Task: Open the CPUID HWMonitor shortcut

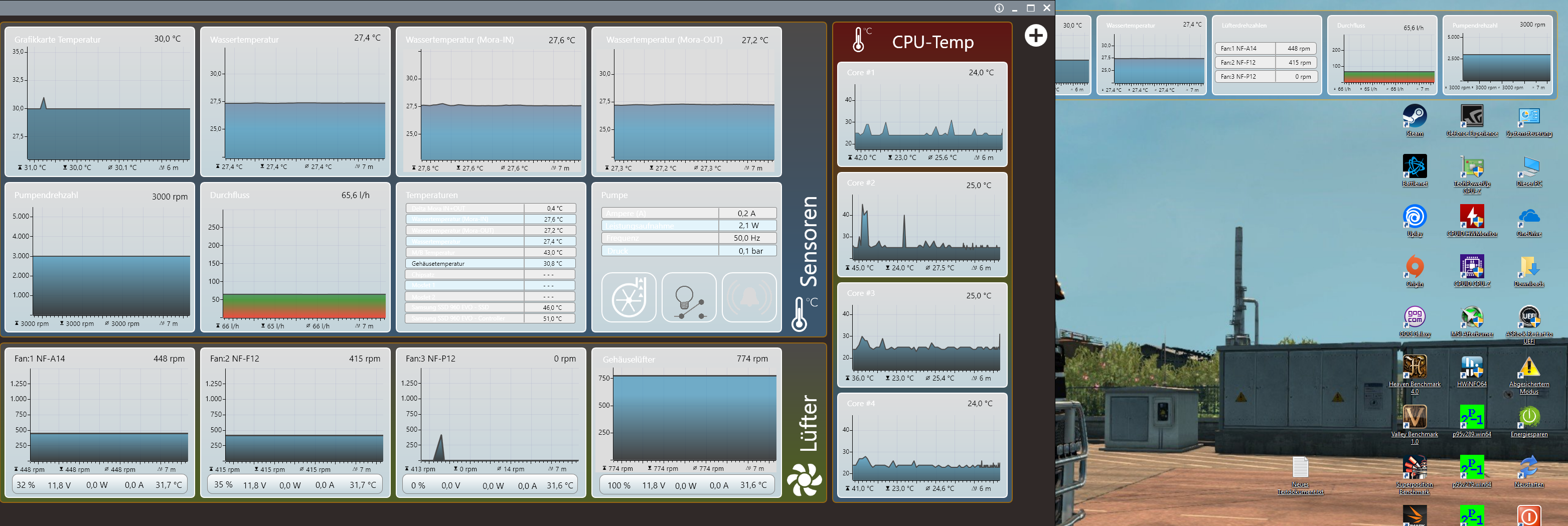Action: (1471, 217)
